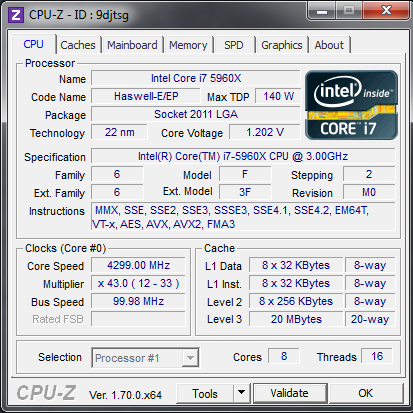Expand the Processor #1 selection combo box
This screenshot has height=413, width=413.
(x=145, y=358)
